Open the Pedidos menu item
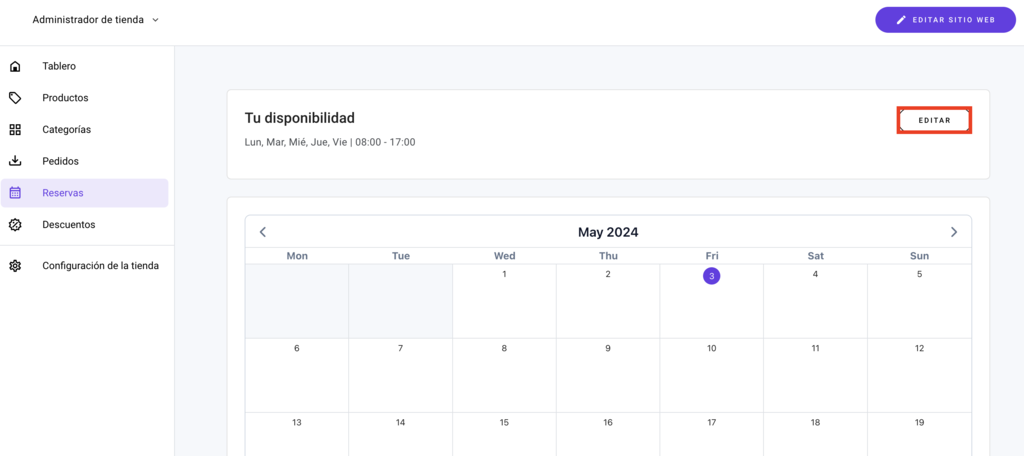The height and width of the screenshot is (456, 1024). pos(60,161)
